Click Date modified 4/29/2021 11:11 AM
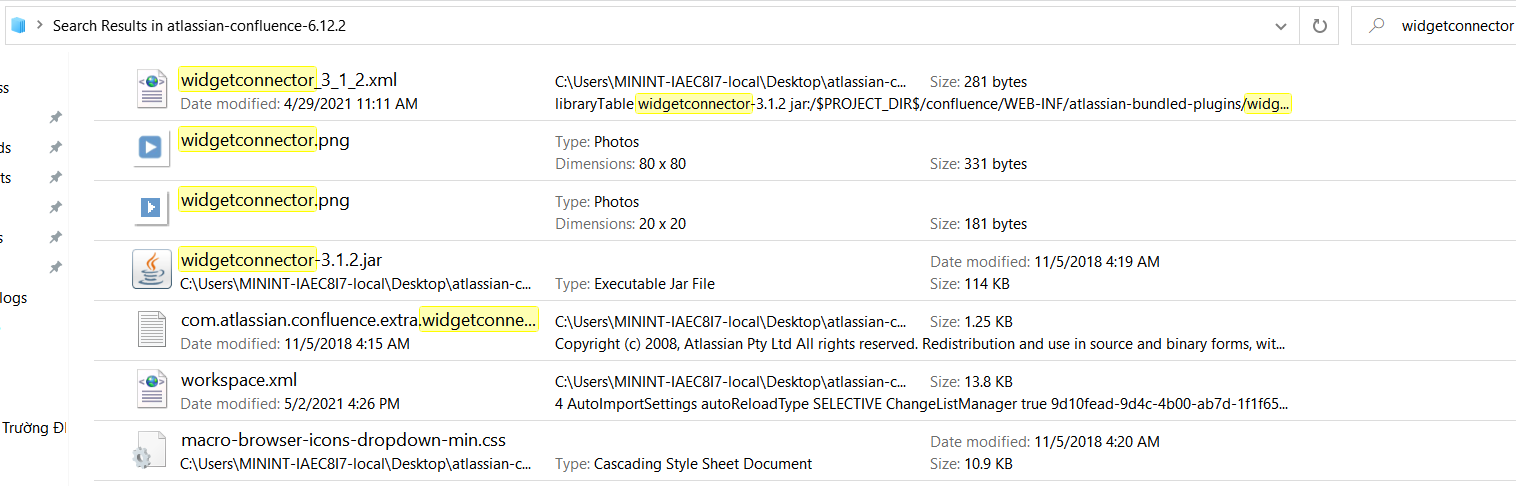The width and height of the screenshot is (1516, 486). pyautogui.click(x=299, y=104)
